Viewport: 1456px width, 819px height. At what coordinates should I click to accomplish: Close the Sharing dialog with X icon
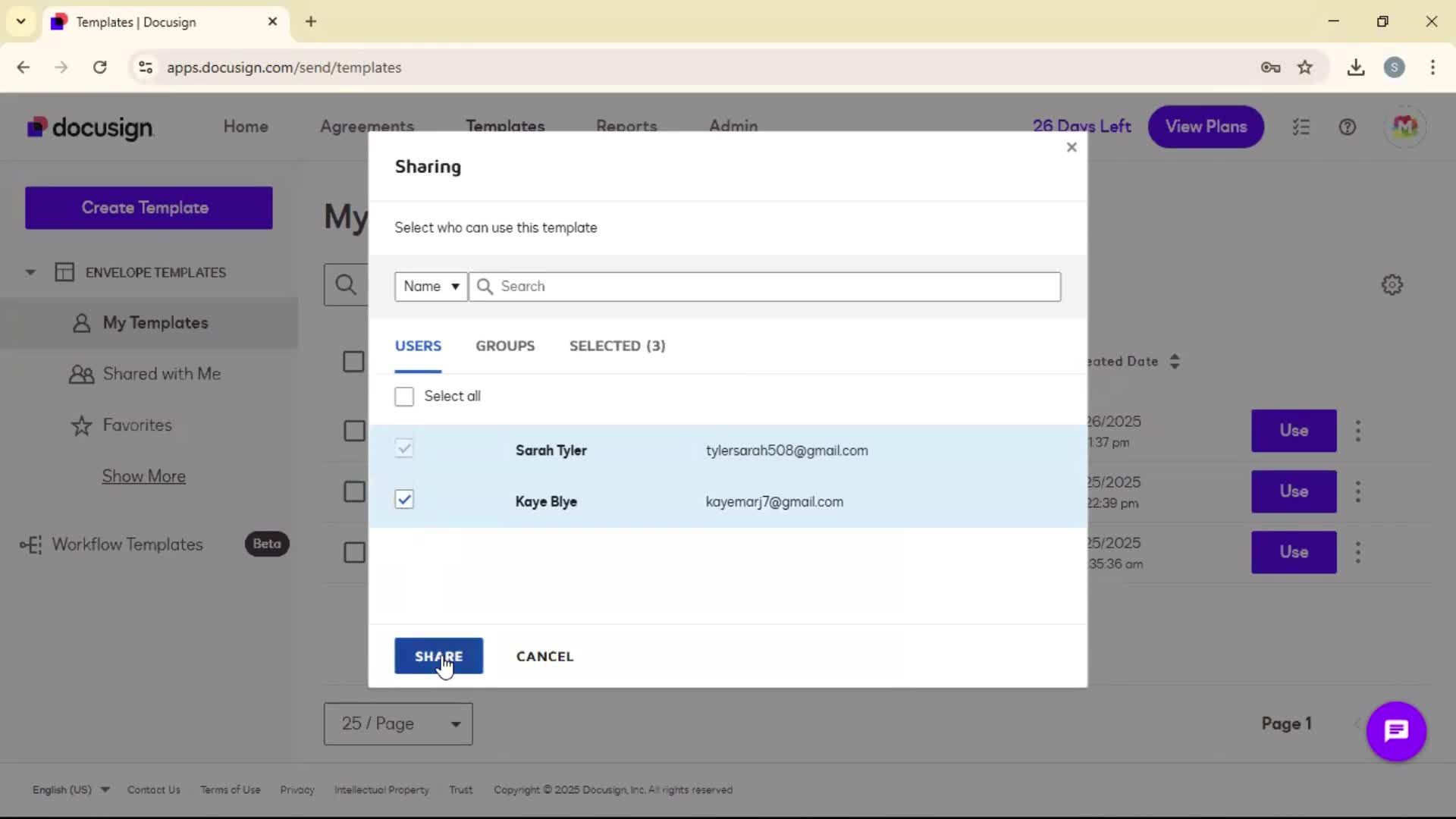click(x=1071, y=147)
